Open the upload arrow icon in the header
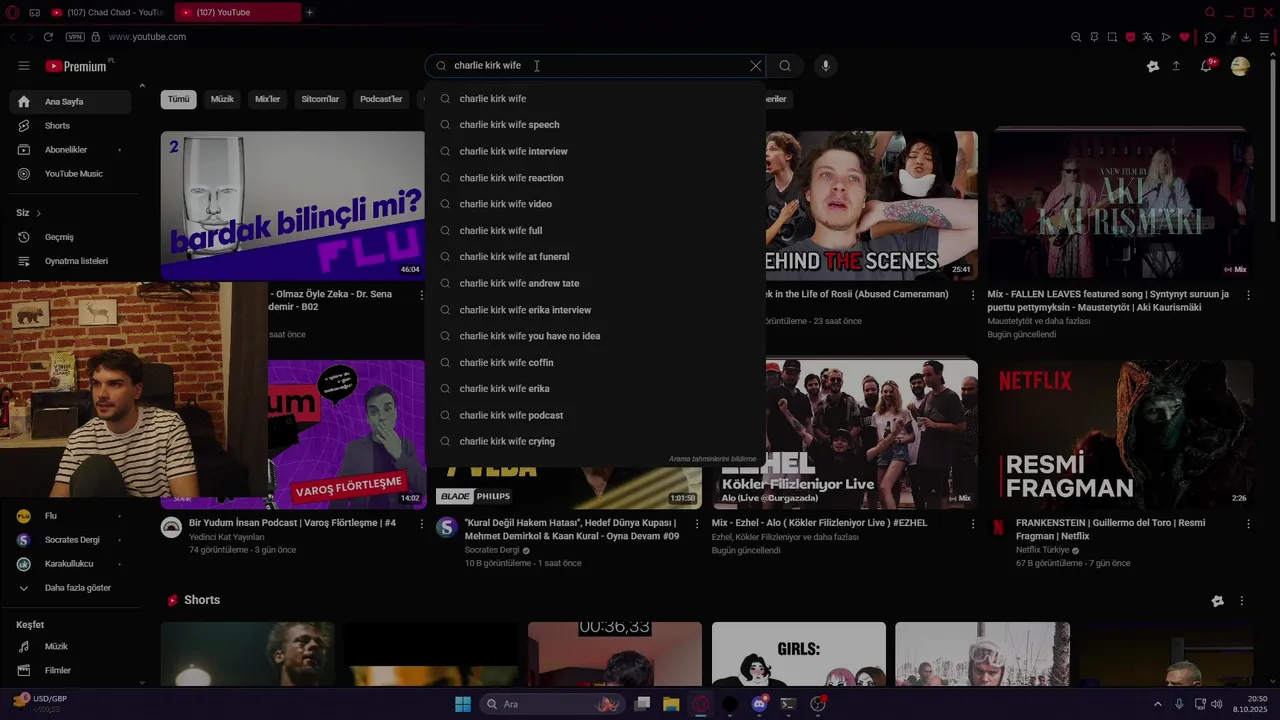 click(1176, 66)
